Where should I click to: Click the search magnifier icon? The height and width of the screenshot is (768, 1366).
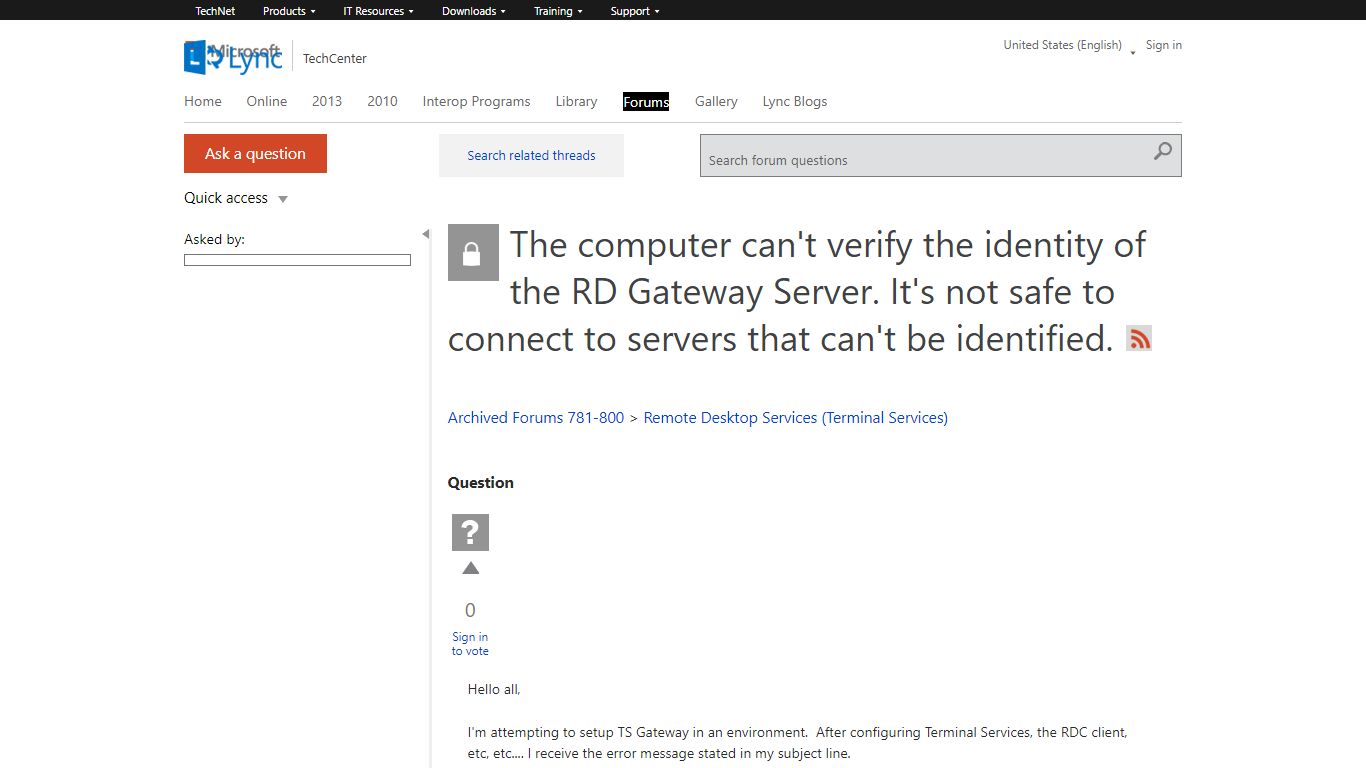tap(1162, 152)
